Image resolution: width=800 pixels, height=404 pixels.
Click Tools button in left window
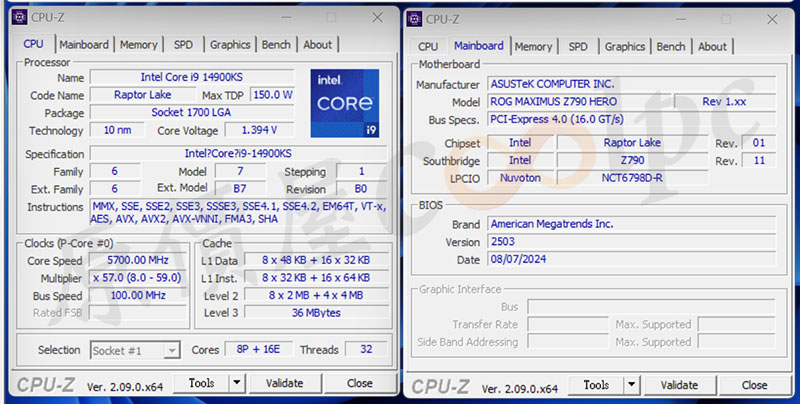pyautogui.click(x=202, y=383)
